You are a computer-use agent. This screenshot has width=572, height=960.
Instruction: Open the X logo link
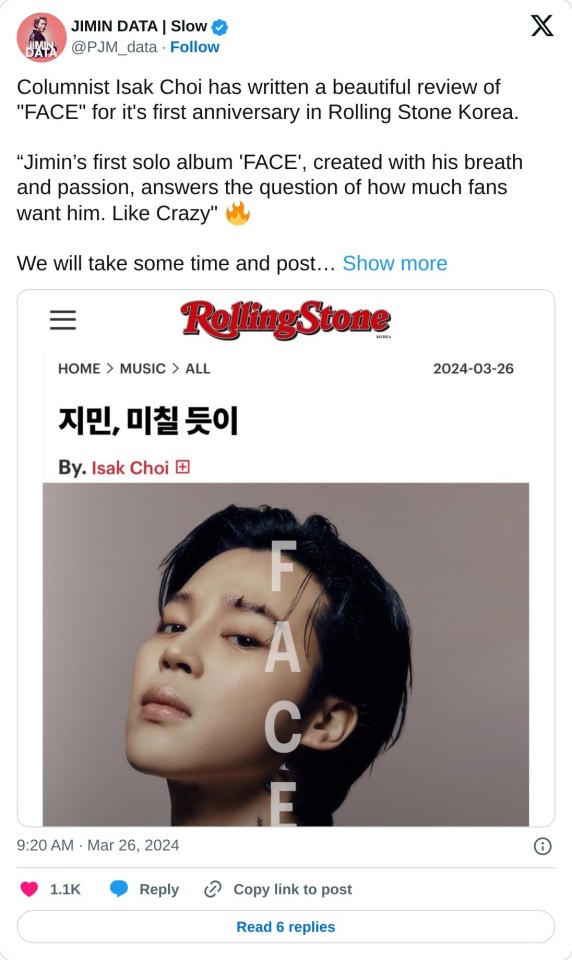click(x=541, y=26)
